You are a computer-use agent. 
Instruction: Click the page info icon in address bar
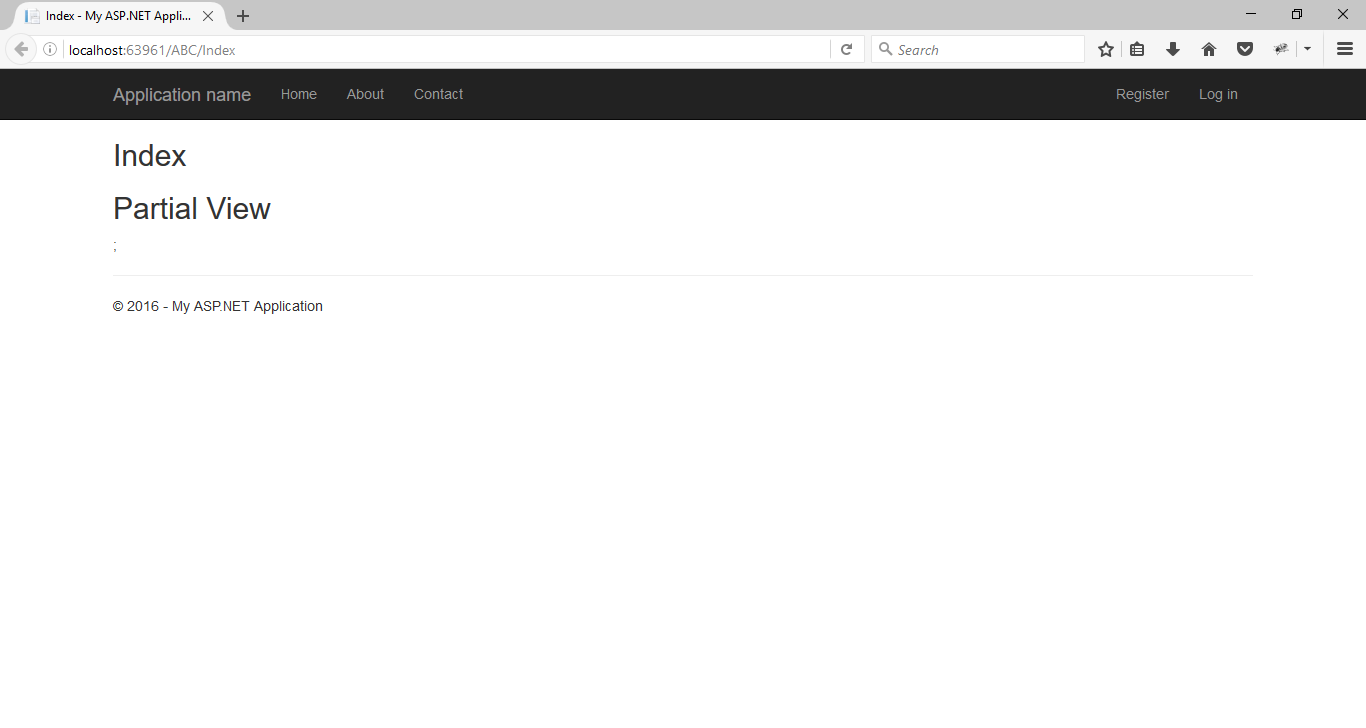[x=49, y=48]
